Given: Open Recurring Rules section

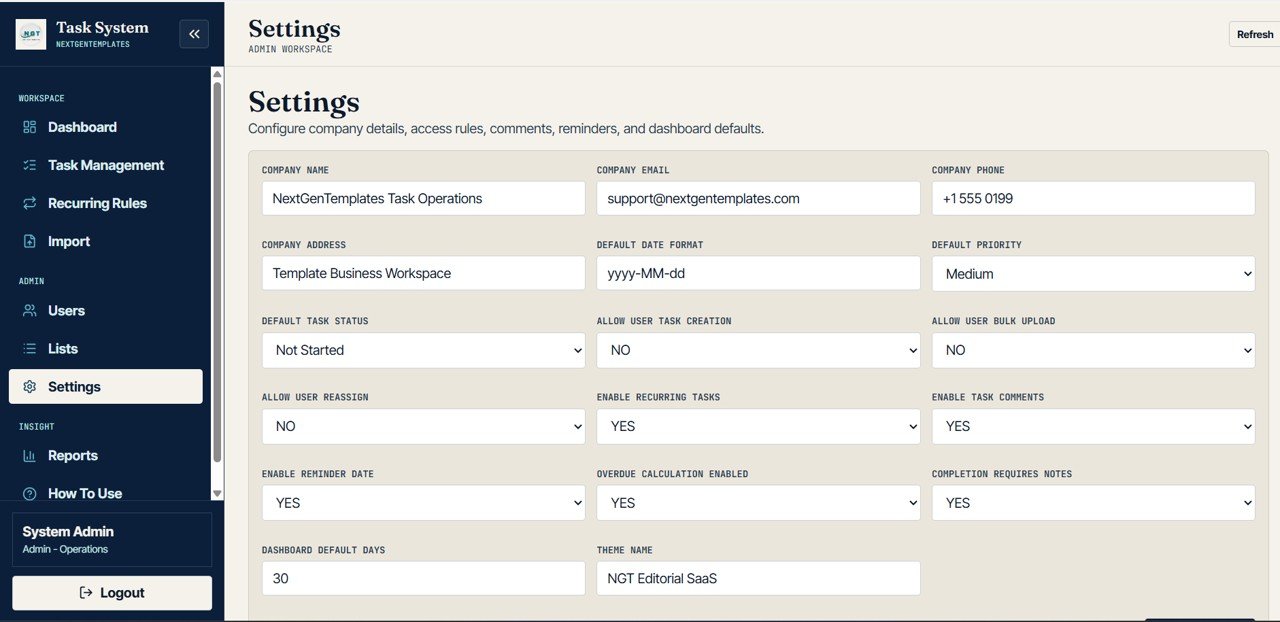Looking at the screenshot, I should 106,203.
